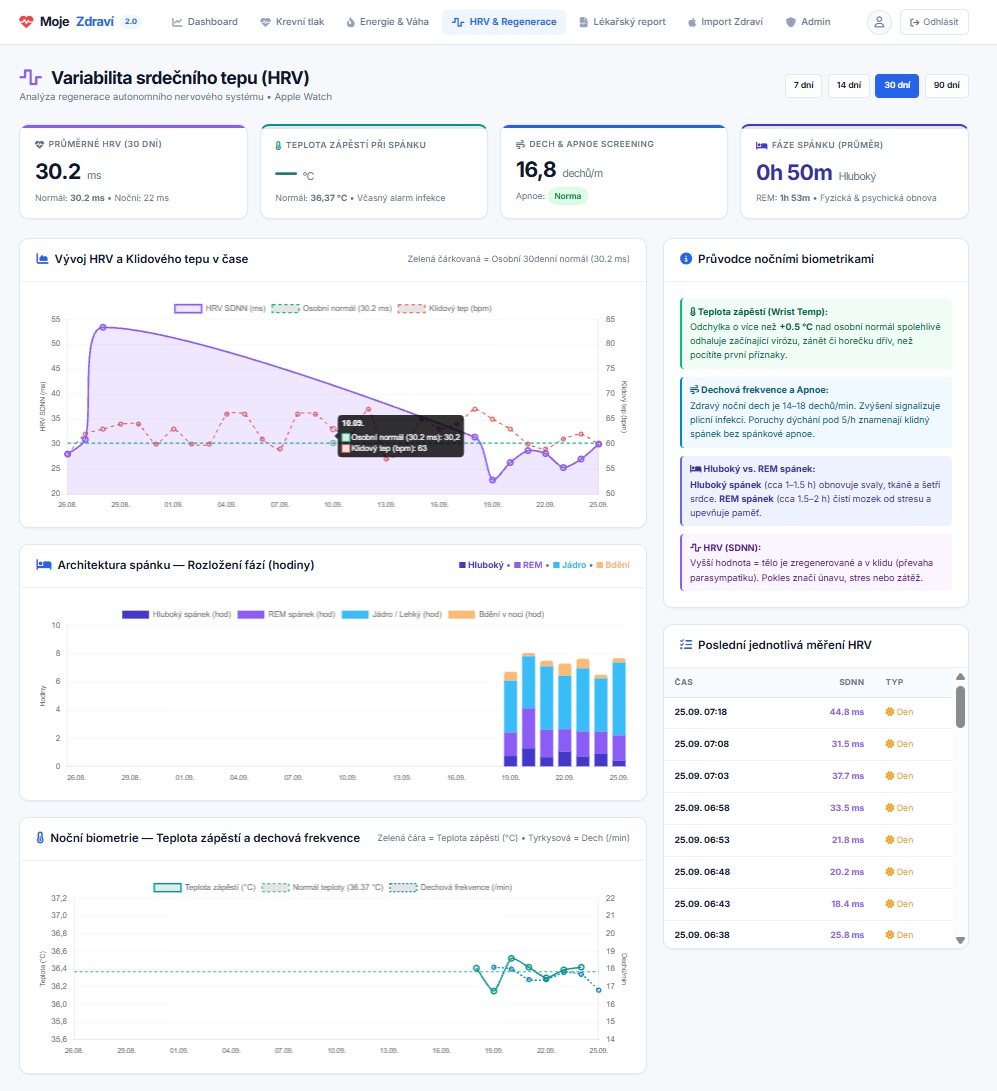Click the heart logo of Moje Zdraví
The image size is (997, 1091).
coord(26,22)
